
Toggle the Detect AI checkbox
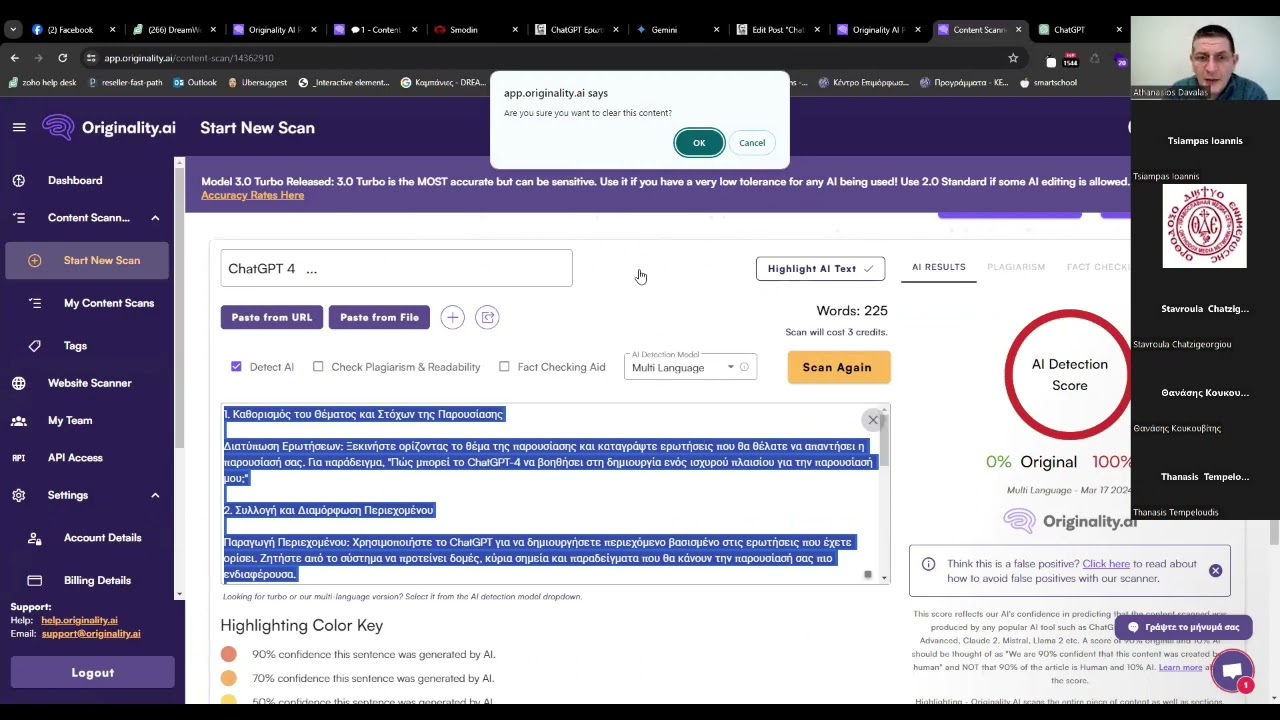point(236,367)
